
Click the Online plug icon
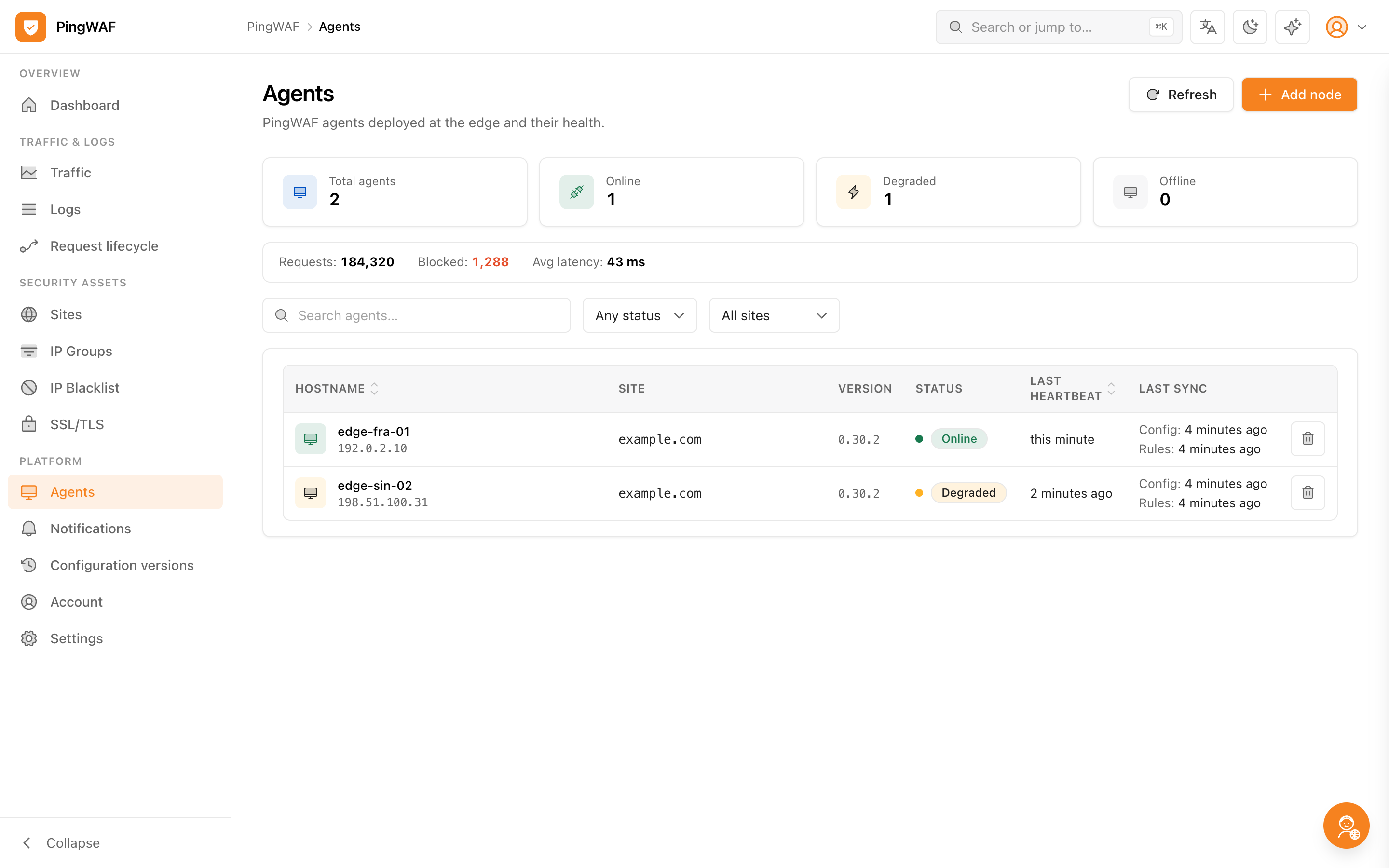click(577, 192)
